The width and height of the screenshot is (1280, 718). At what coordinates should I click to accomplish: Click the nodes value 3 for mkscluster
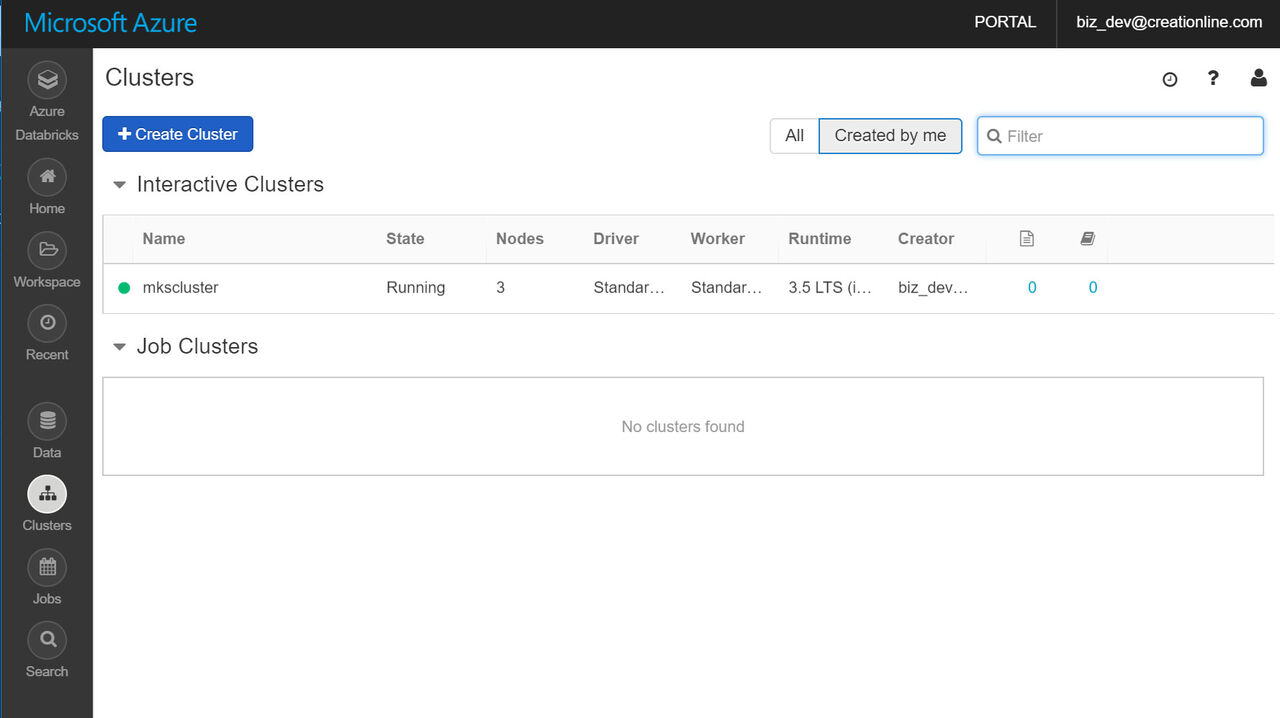[x=500, y=288]
